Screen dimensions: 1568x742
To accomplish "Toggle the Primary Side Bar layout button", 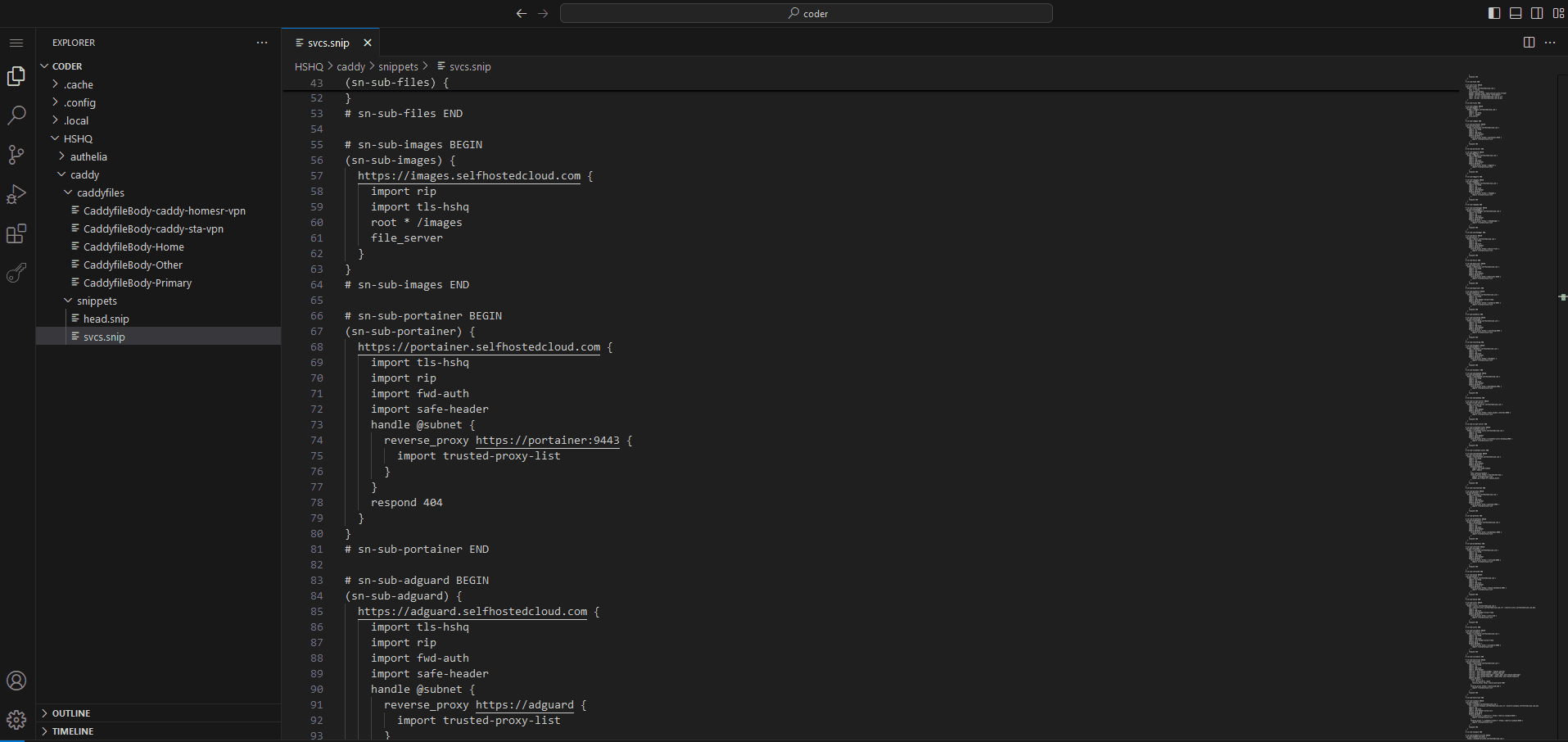I will [1494, 13].
